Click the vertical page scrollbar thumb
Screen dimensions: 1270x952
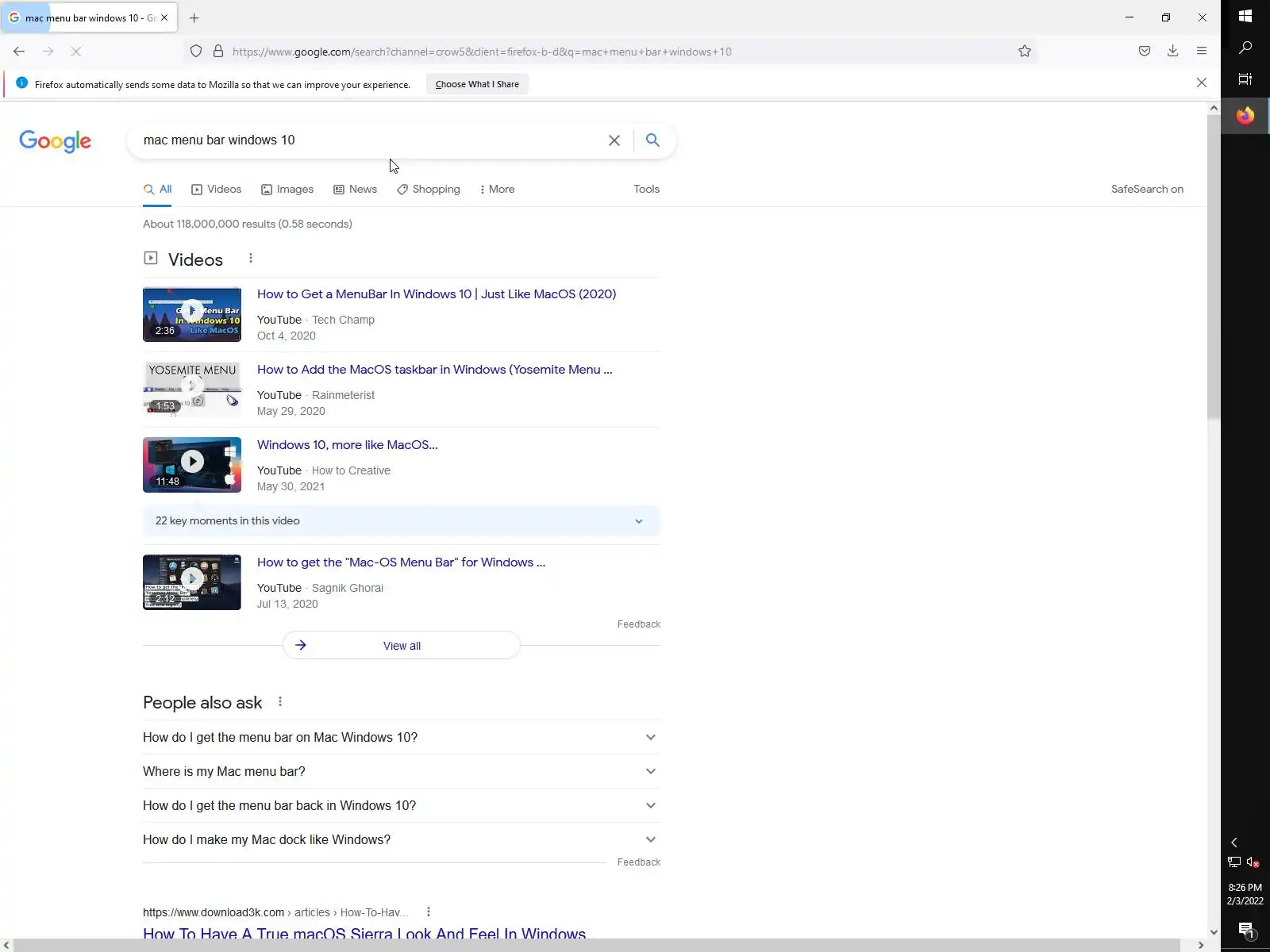coord(1214,267)
